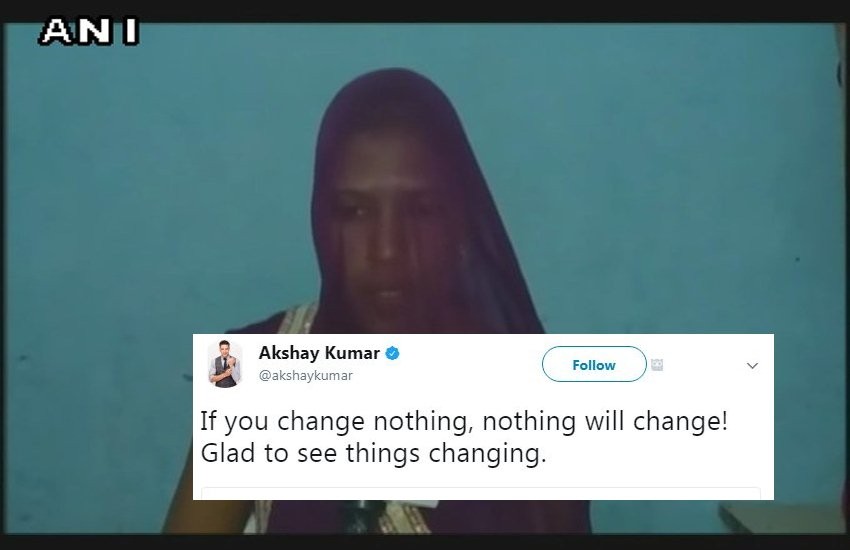Viewport: 850px width, 550px height.
Task: Follow Akshay Kumar's account
Action: tap(594, 364)
